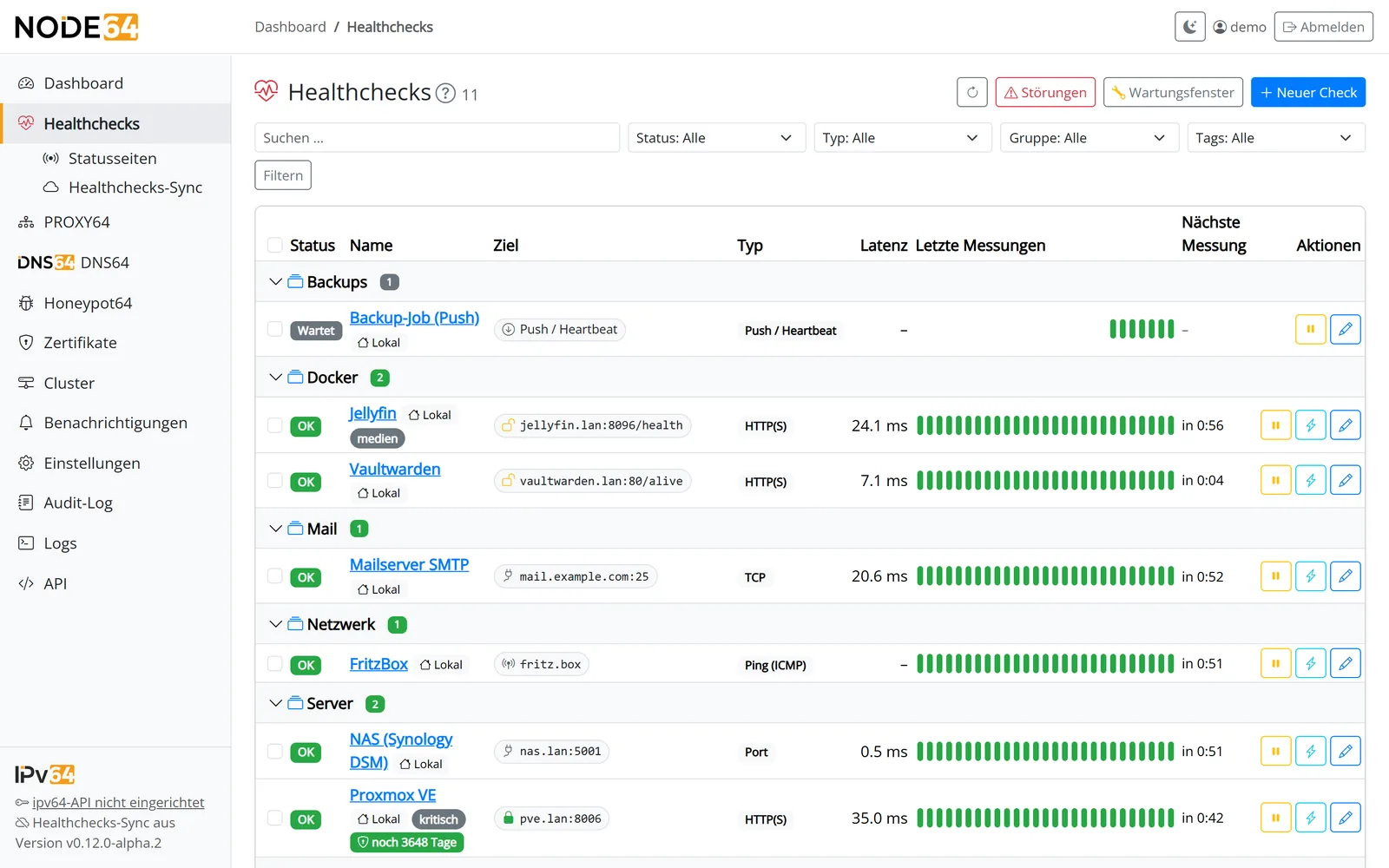1389x868 pixels.
Task: Pause the Jellyfin check
Action: [1276, 425]
